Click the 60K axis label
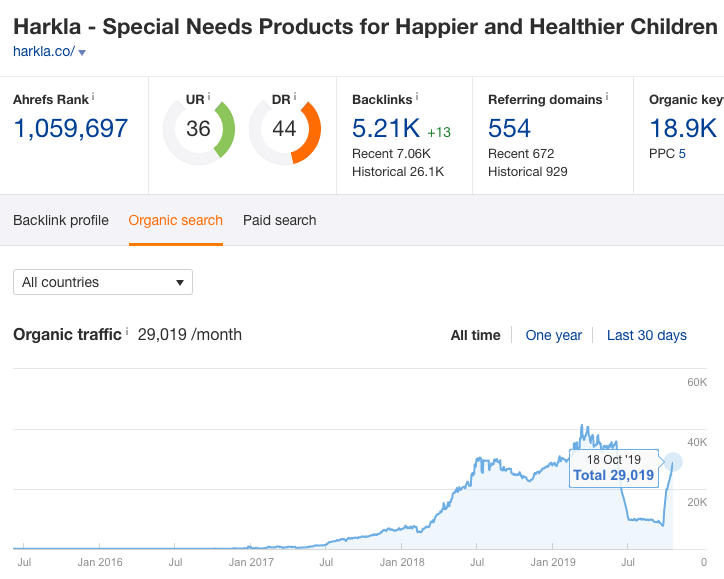Screen dimensions: 724x579 point(697,382)
